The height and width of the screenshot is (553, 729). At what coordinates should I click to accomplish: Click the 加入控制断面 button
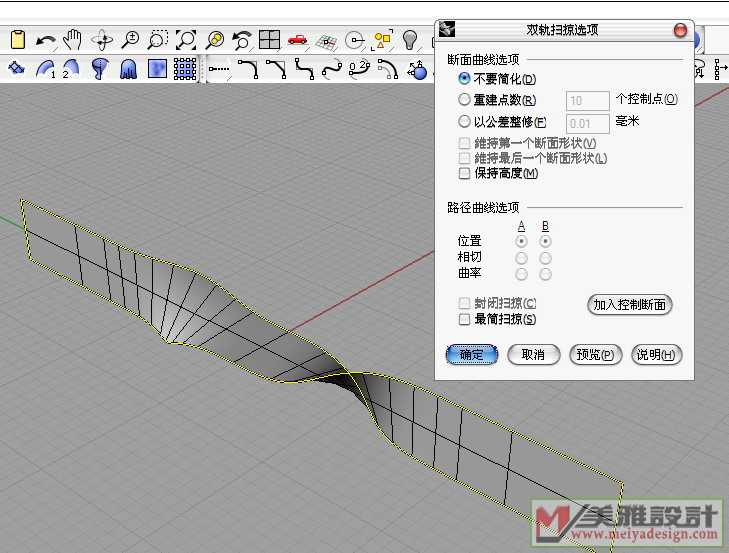point(630,305)
